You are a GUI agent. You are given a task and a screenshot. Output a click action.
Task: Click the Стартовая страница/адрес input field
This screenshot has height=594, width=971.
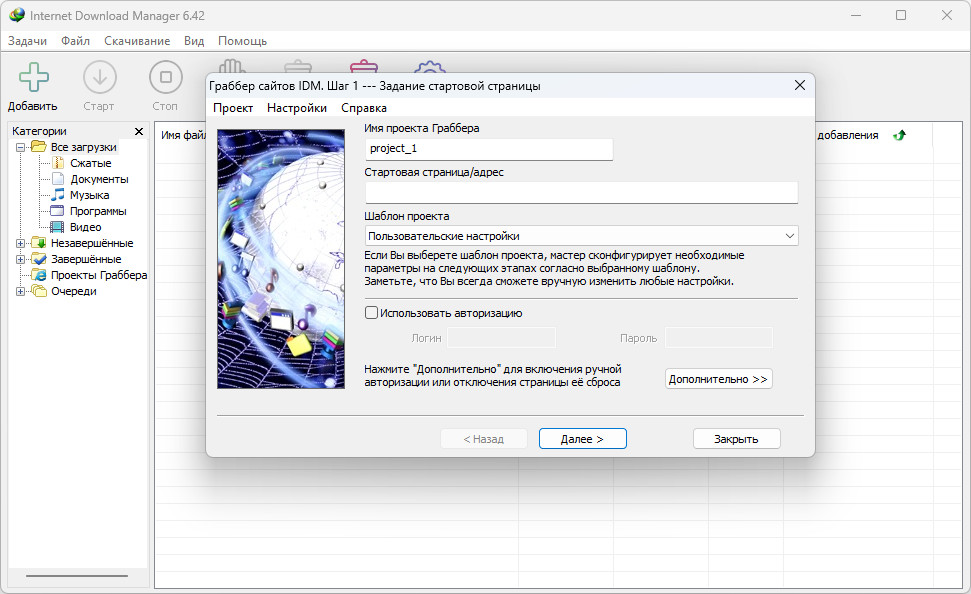(x=581, y=193)
